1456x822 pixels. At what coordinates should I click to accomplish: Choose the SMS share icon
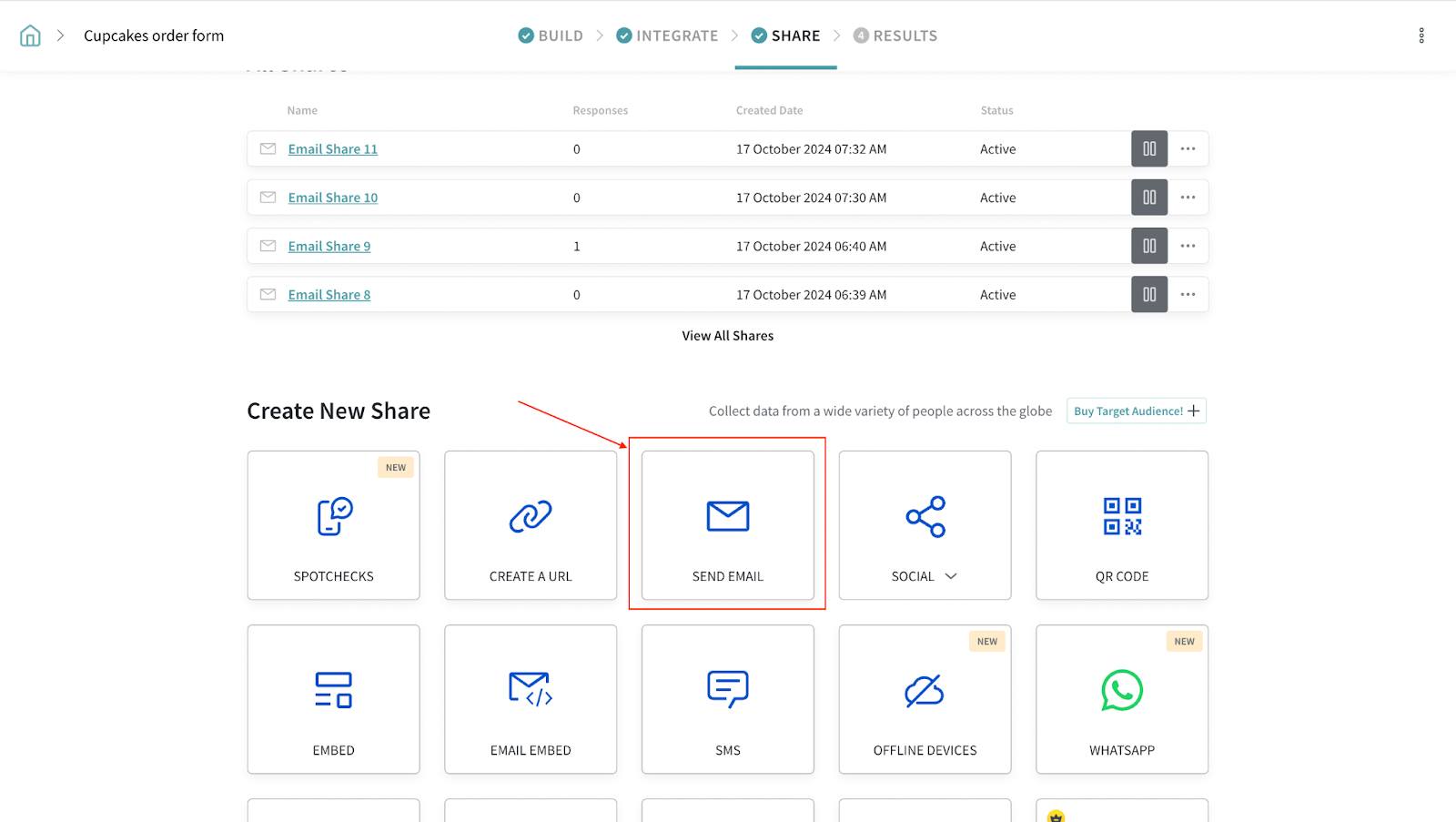727,690
